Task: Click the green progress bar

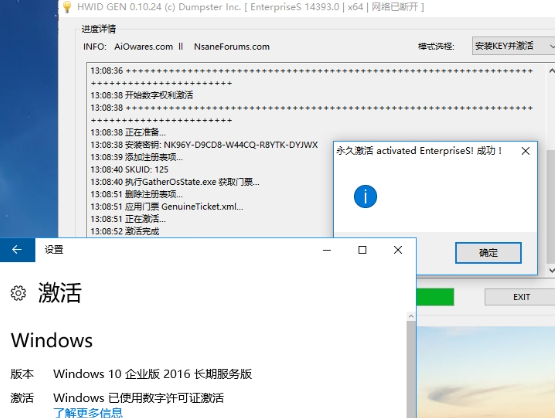Action: point(435,297)
